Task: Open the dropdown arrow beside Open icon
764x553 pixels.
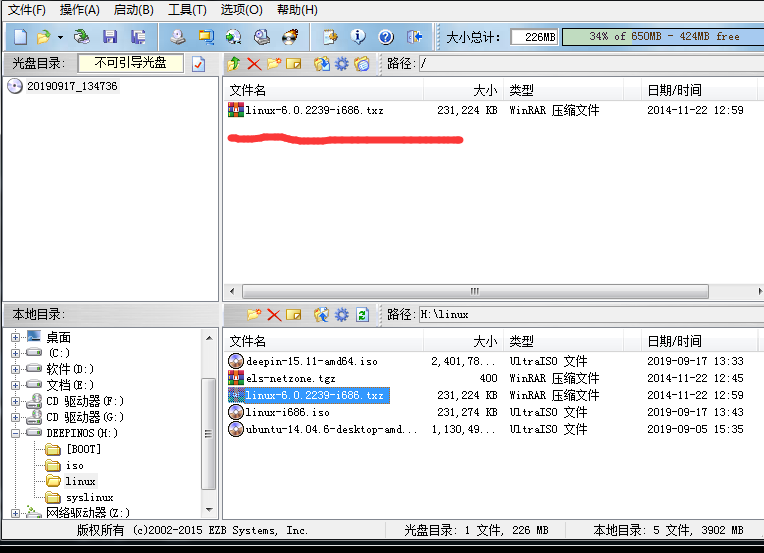Action: pyautogui.click(x=60, y=37)
